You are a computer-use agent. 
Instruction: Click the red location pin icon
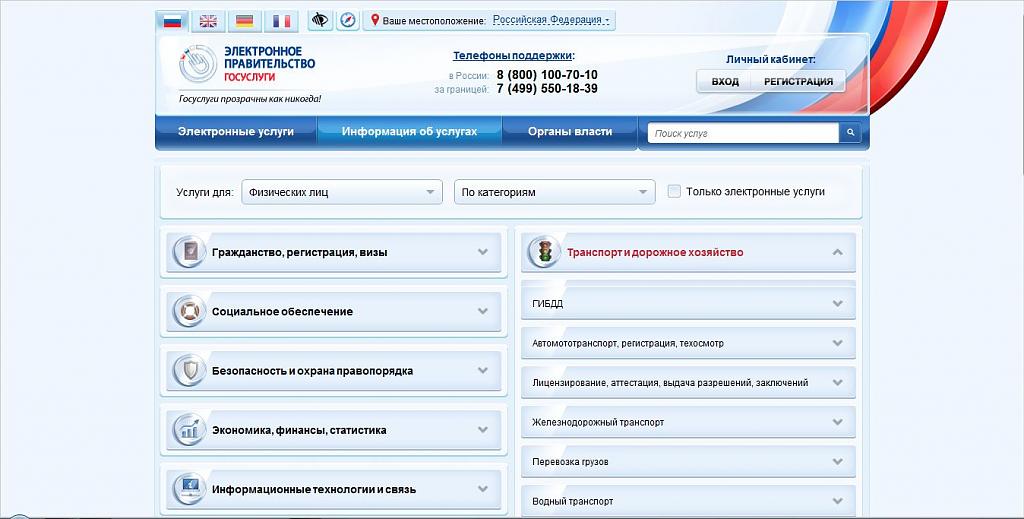375,20
